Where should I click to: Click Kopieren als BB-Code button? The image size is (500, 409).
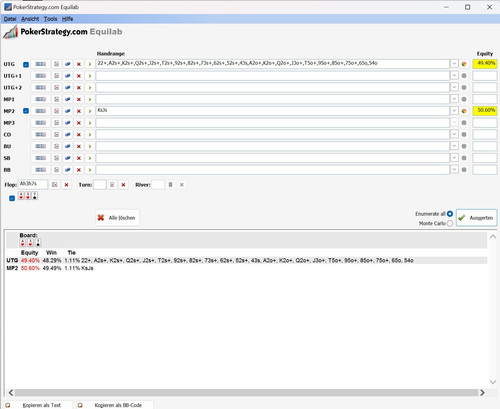click(x=115, y=405)
